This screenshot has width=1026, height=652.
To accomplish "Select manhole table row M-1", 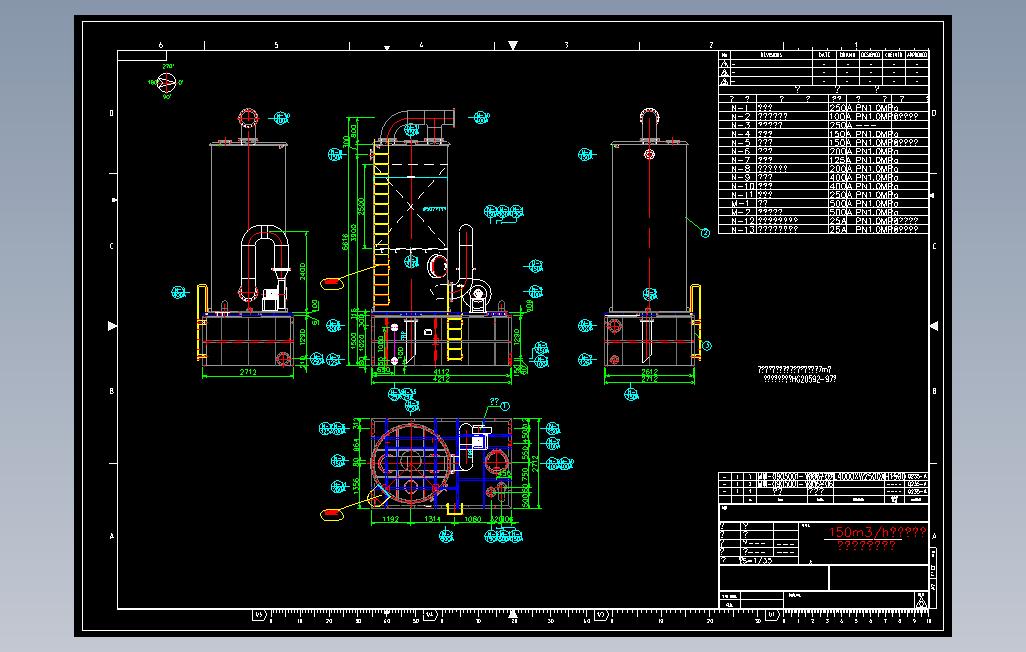I will (x=823, y=203).
